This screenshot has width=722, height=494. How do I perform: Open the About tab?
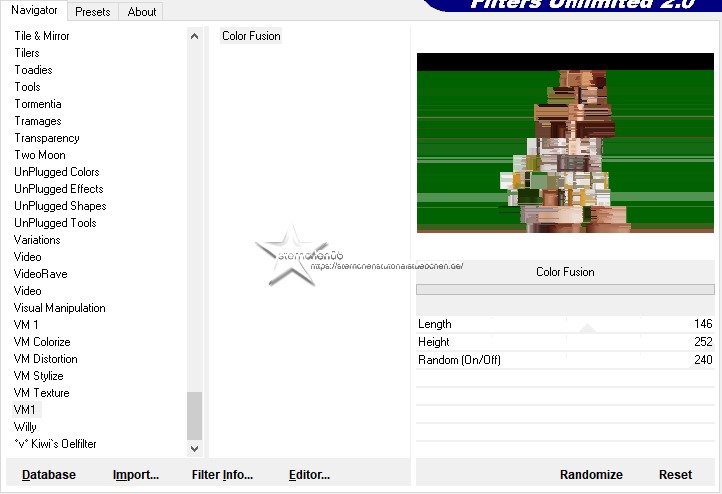coord(141,12)
